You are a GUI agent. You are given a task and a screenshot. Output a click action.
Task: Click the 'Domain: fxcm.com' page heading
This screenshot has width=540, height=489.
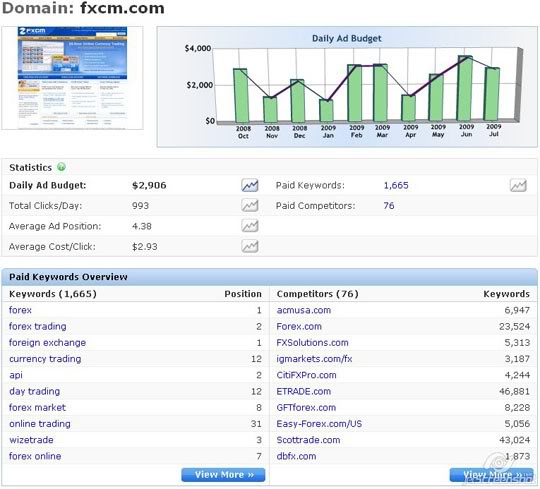(x=83, y=8)
